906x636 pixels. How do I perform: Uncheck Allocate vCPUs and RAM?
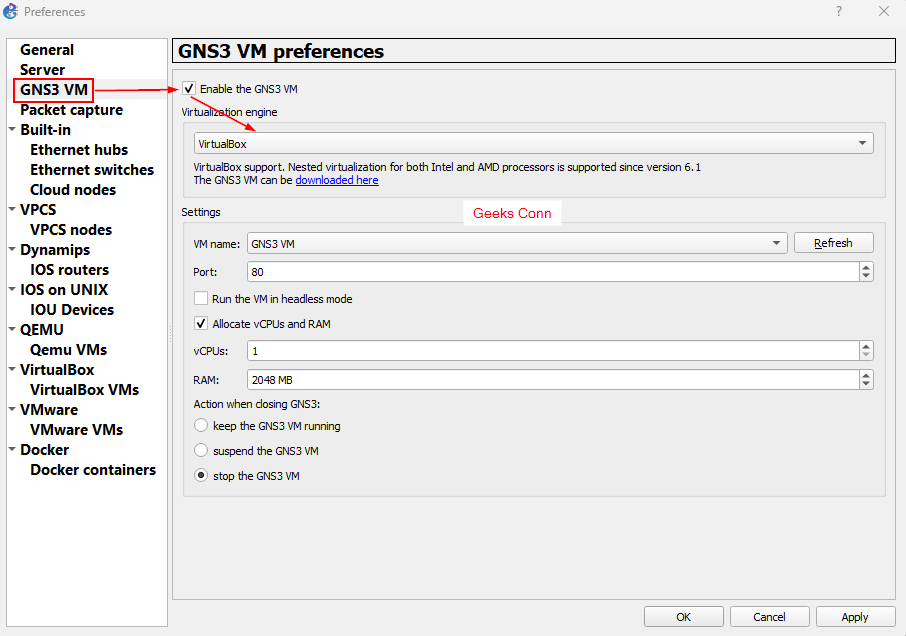[x=200, y=323]
